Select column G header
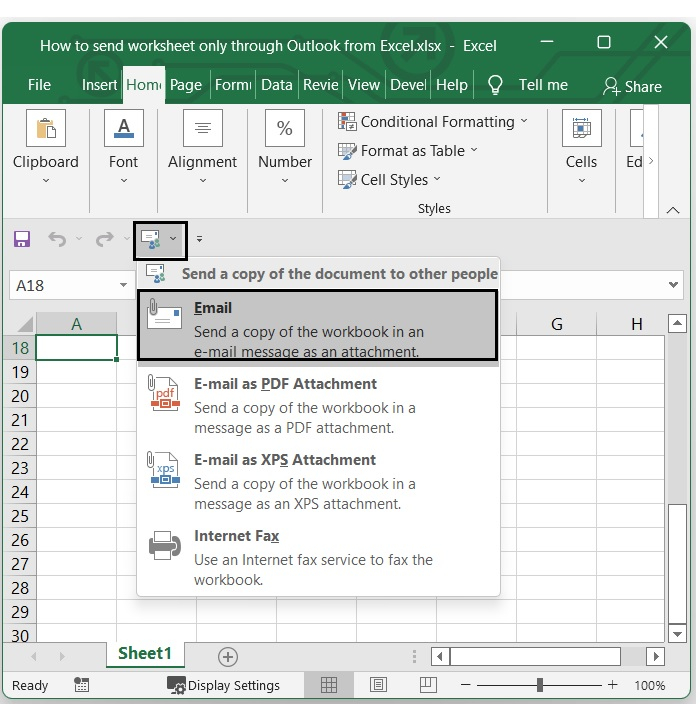700x707 pixels. coord(557,324)
